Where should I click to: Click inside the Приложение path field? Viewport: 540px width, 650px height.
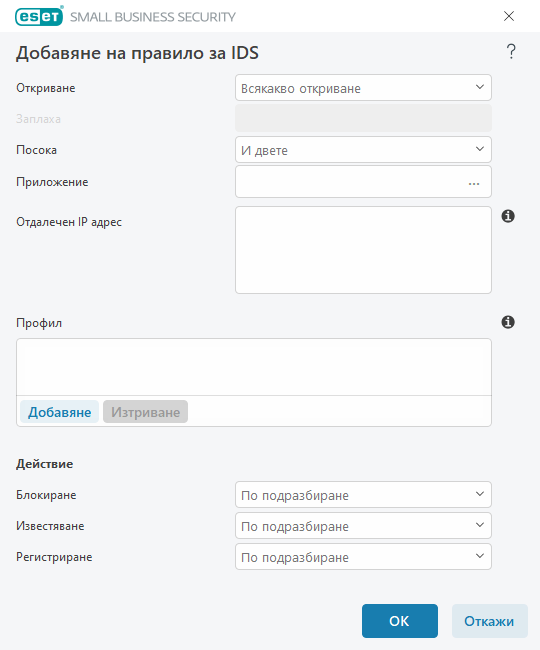350,182
